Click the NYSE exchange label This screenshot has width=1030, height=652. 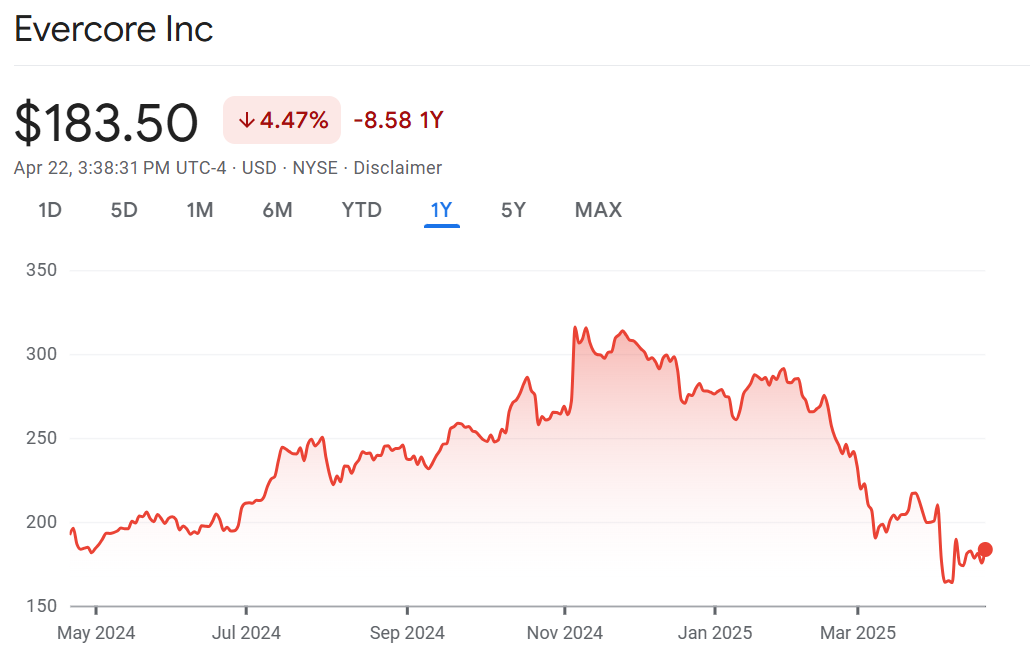pos(314,168)
